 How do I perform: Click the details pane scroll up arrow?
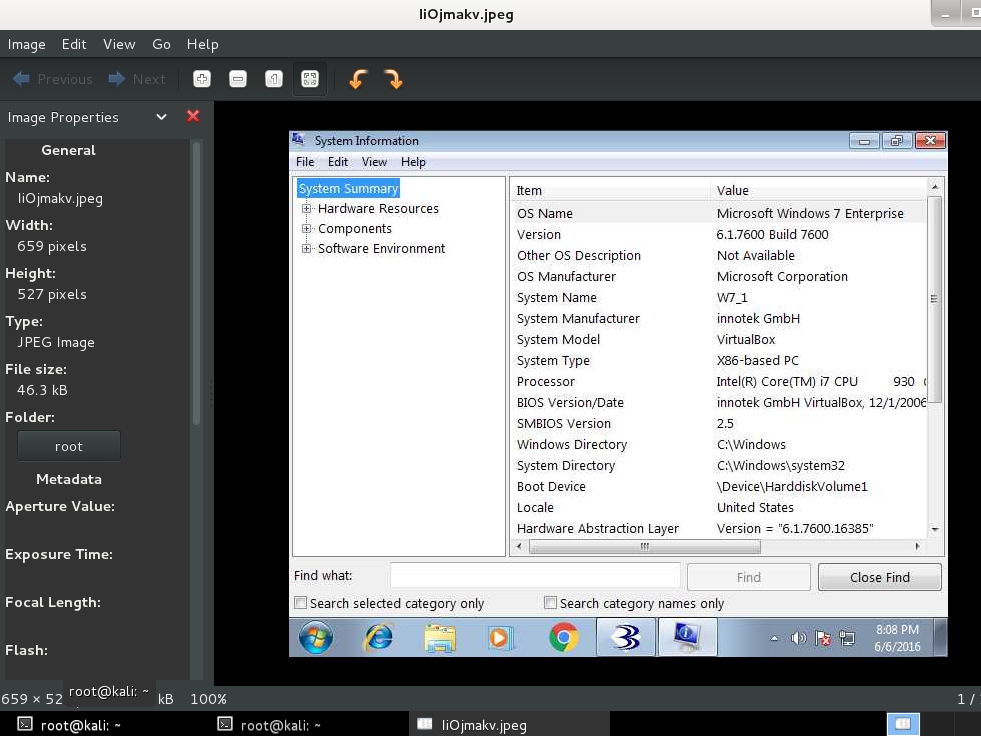[x=935, y=187]
